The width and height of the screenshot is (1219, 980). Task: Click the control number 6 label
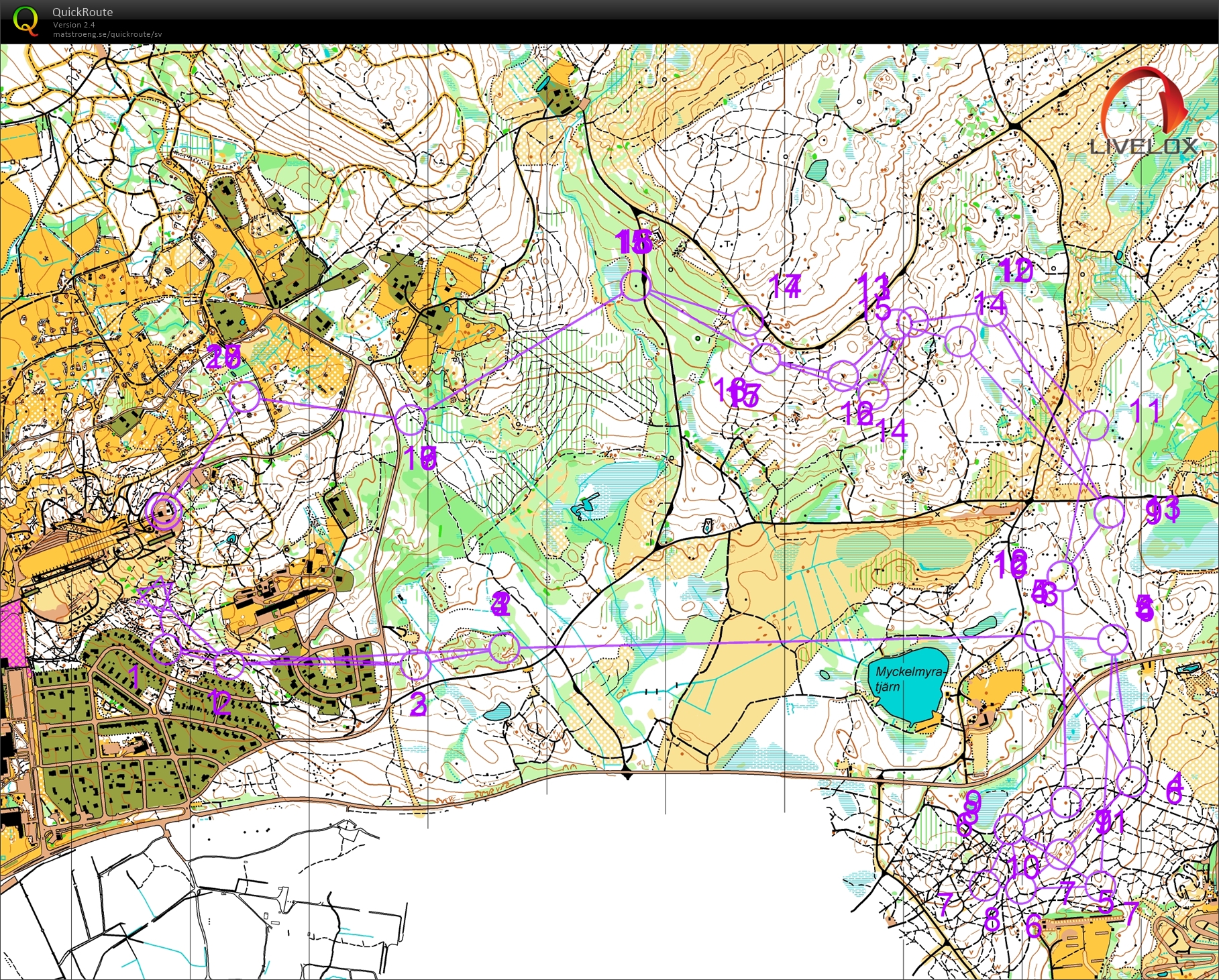point(1034,926)
